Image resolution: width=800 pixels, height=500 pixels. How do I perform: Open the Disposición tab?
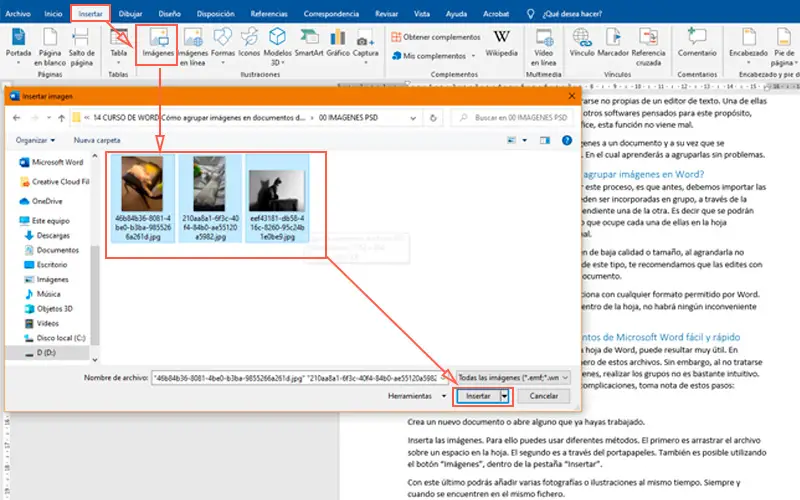216,14
